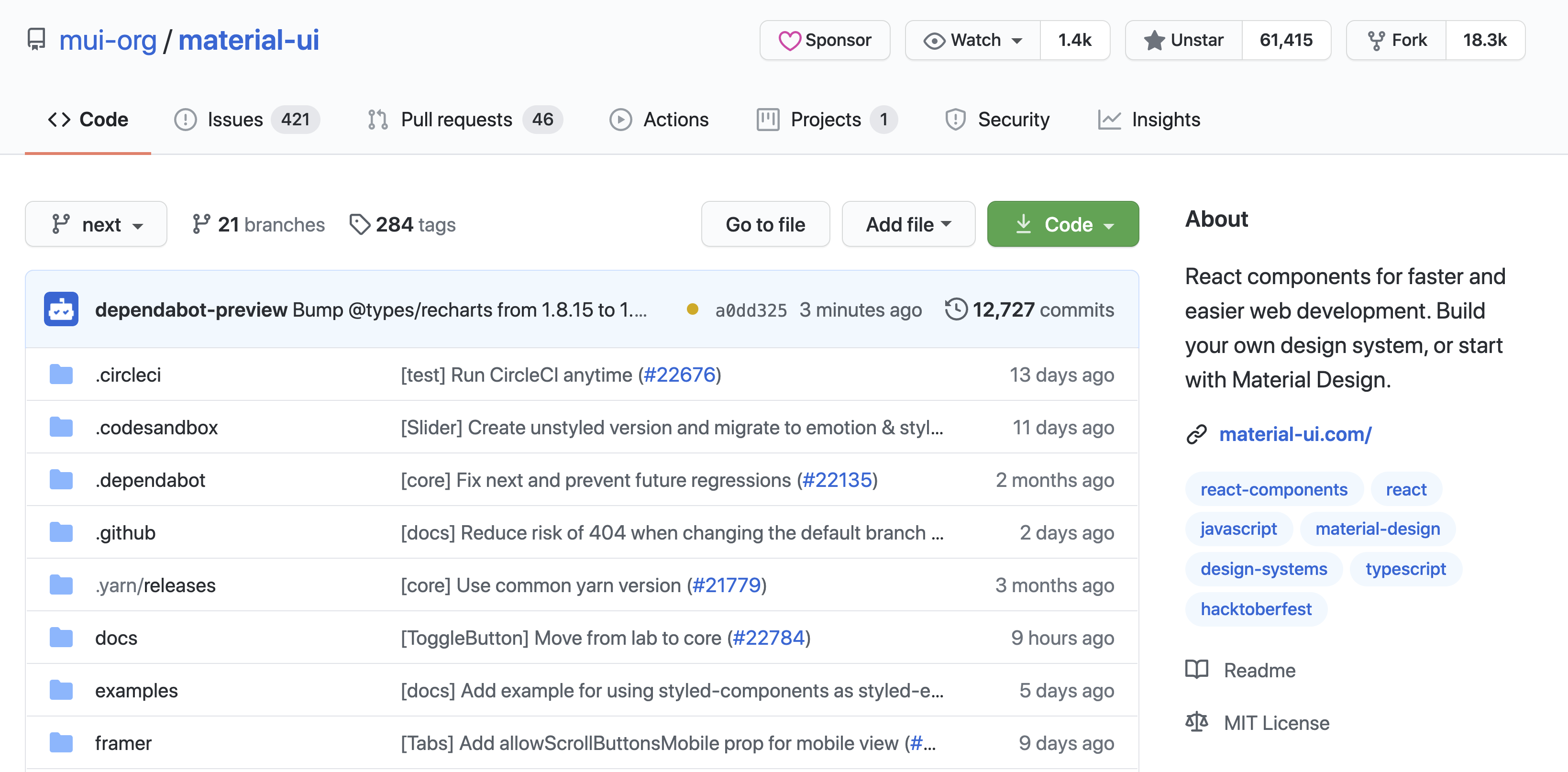Click the Readme book icon
Image resolution: width=1568 pixels, height=772 pixels.
coord(1197,670)
